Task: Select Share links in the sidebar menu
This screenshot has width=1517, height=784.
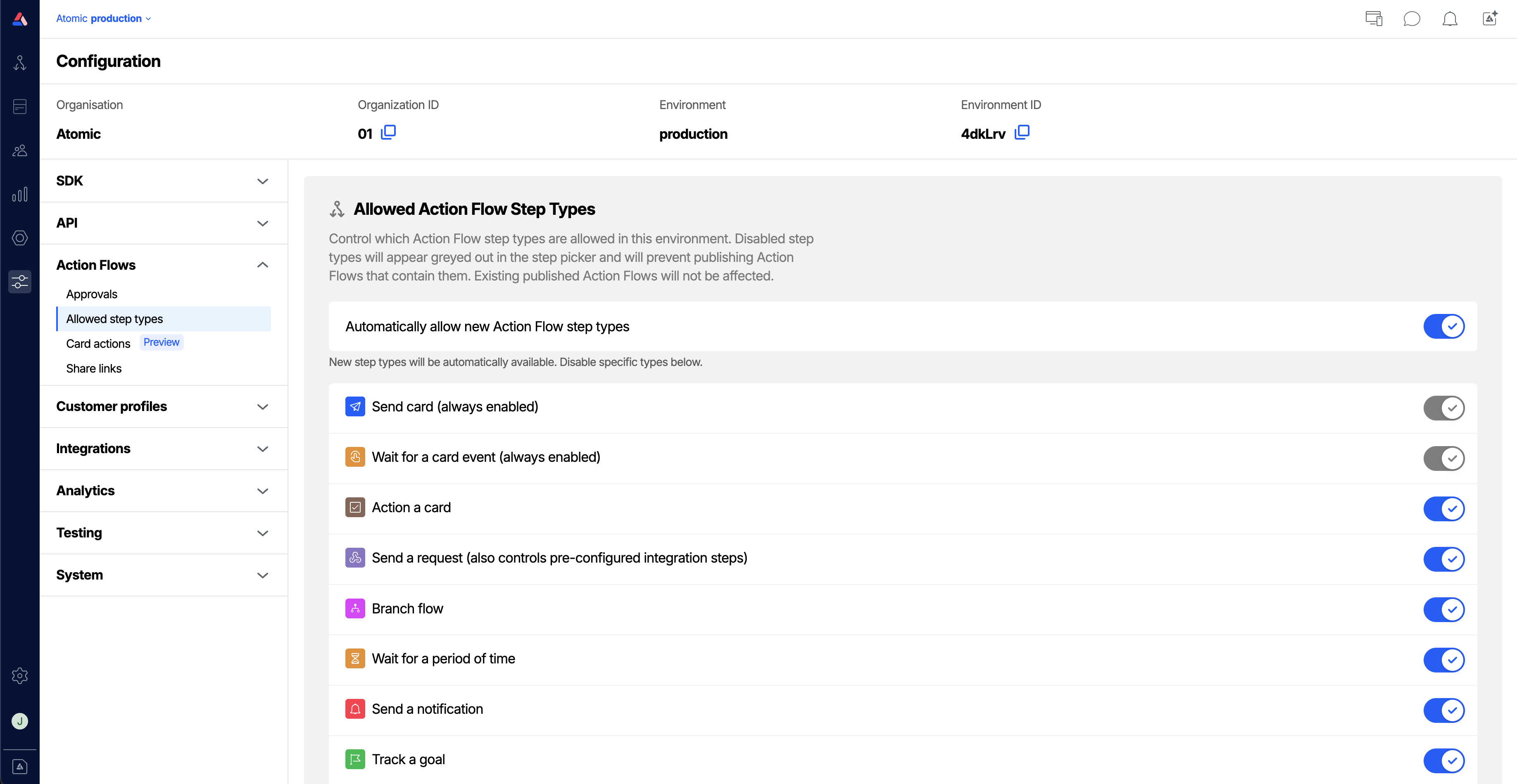Action: pyautogui.click(x=94, y=368)
